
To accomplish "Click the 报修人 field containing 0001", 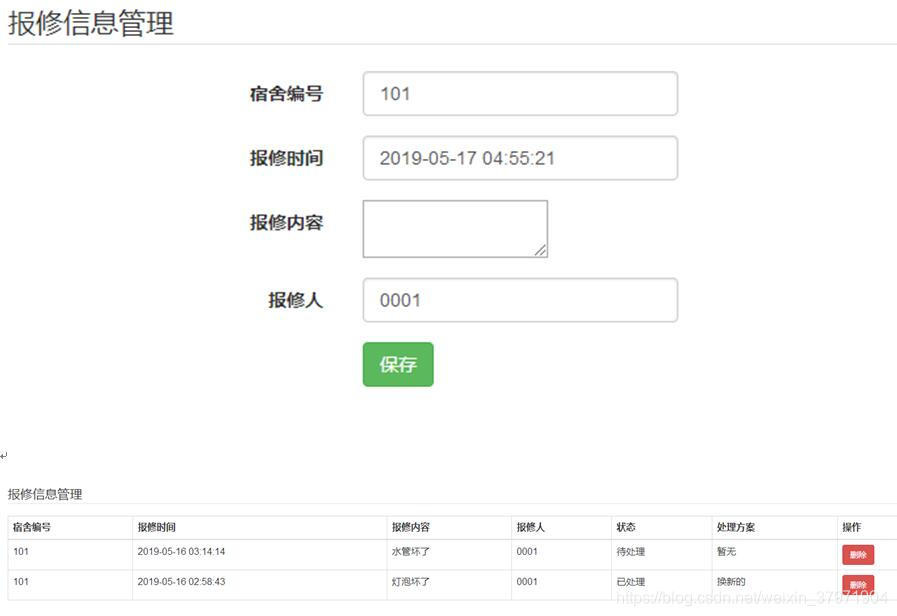I will tap(519, 299).
